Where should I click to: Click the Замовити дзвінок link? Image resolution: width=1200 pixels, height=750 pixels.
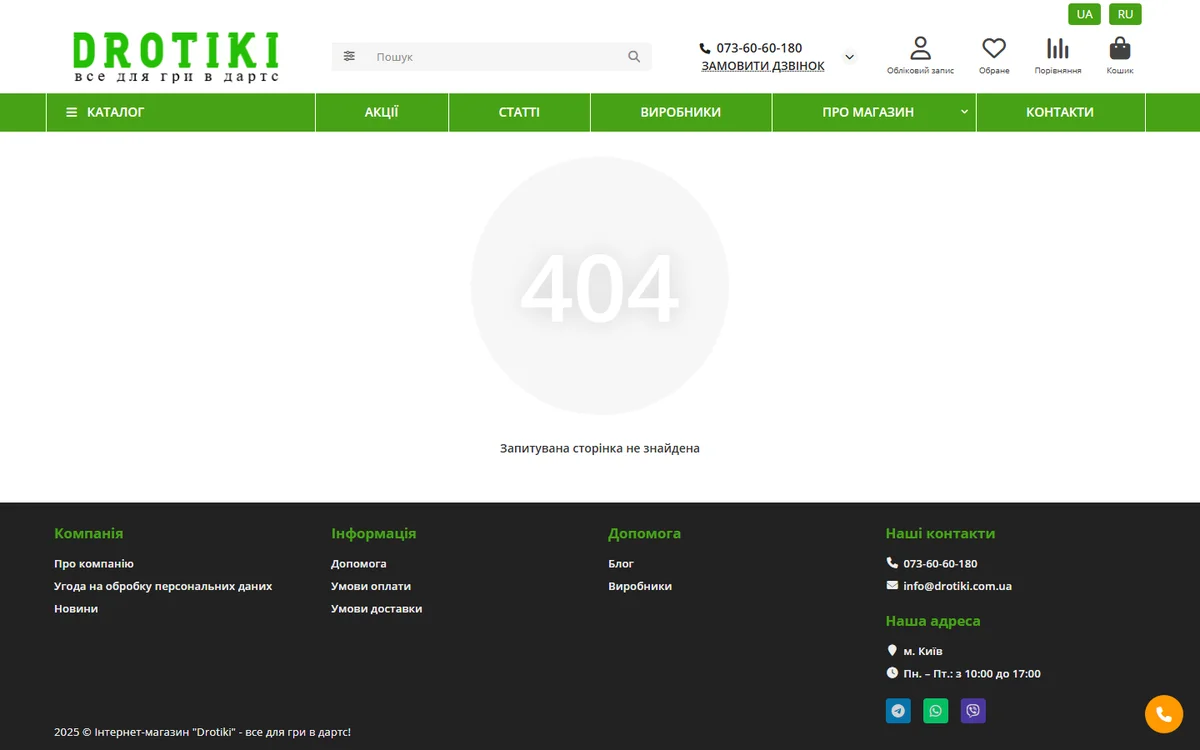click(x=763, y=66)
